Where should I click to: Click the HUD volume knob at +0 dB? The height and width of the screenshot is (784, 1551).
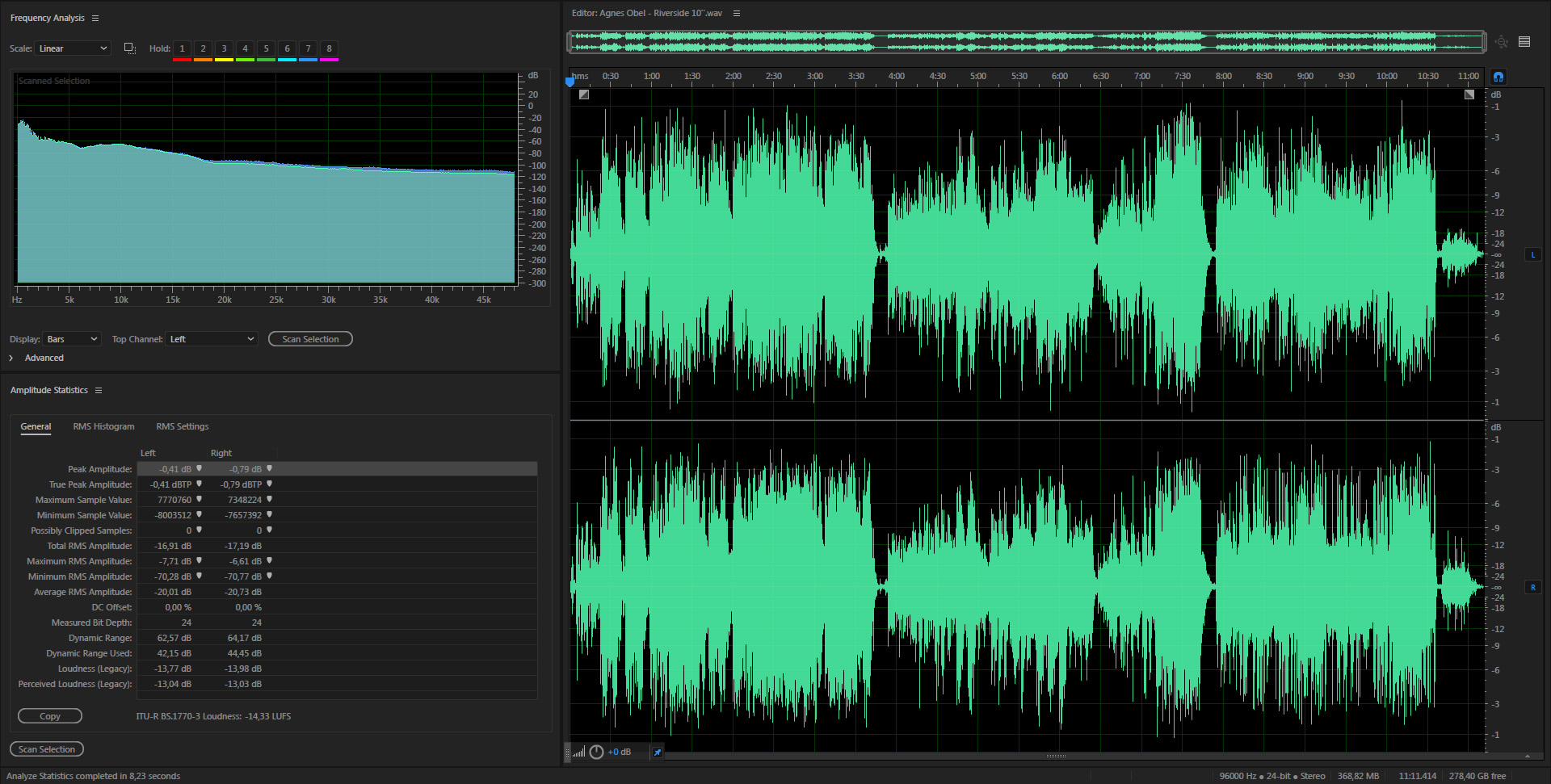tap(596, 752)
